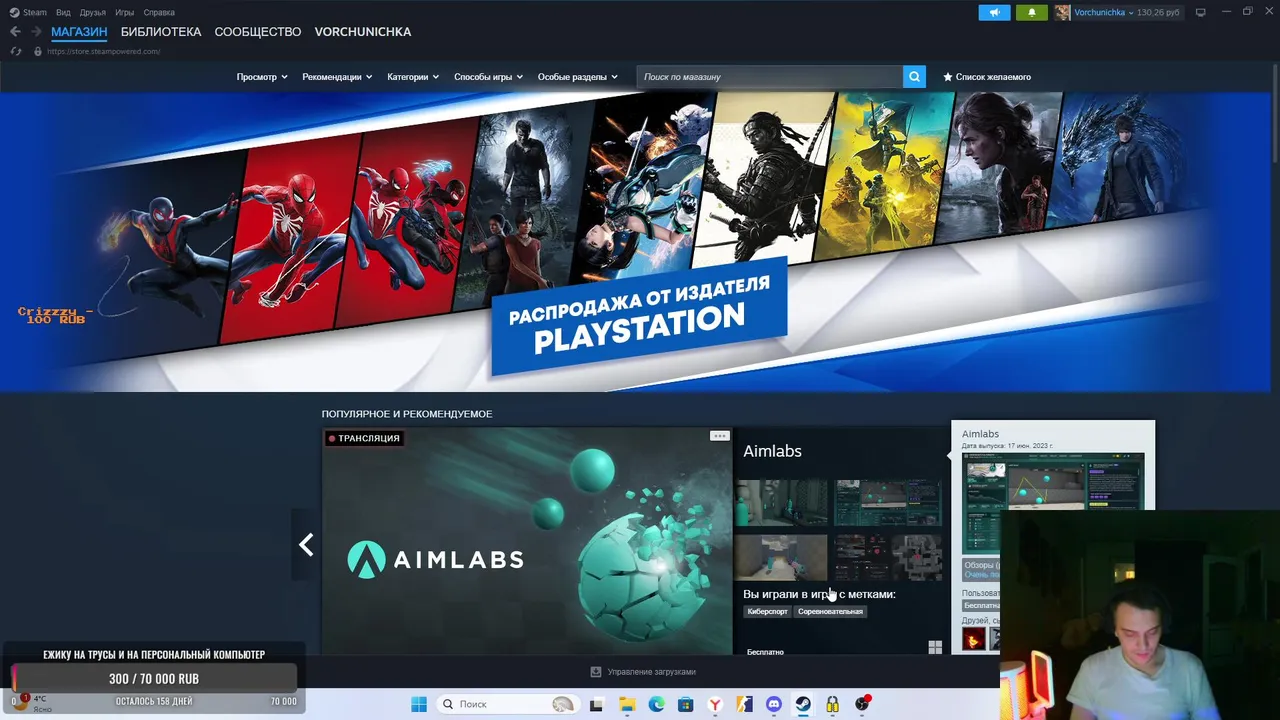Open the Aimlabs featured capsule image
The height and width of the screenshot is (720, 1280).
527,542
